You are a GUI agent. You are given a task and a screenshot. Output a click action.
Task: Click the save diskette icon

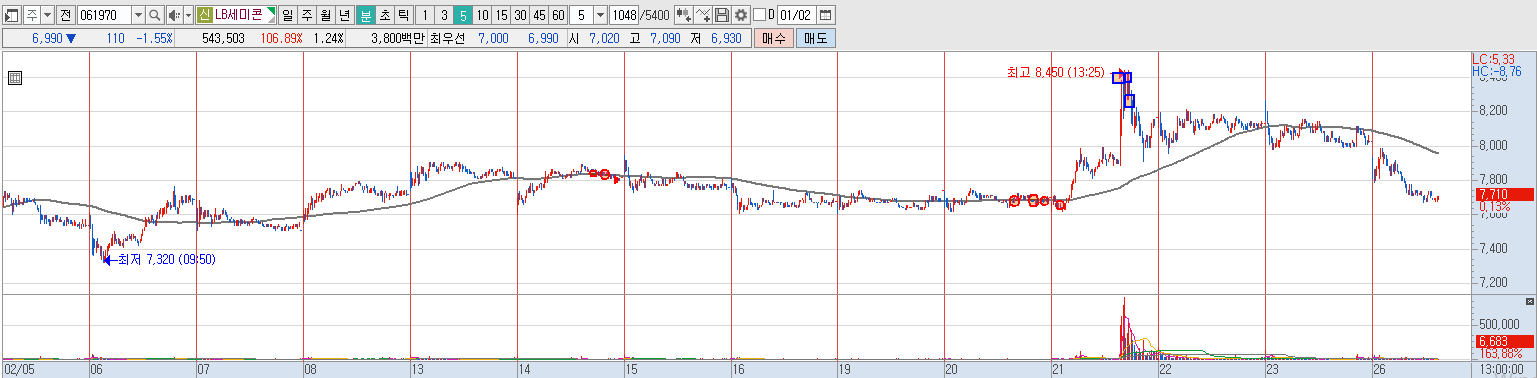(x=722, y=15)
